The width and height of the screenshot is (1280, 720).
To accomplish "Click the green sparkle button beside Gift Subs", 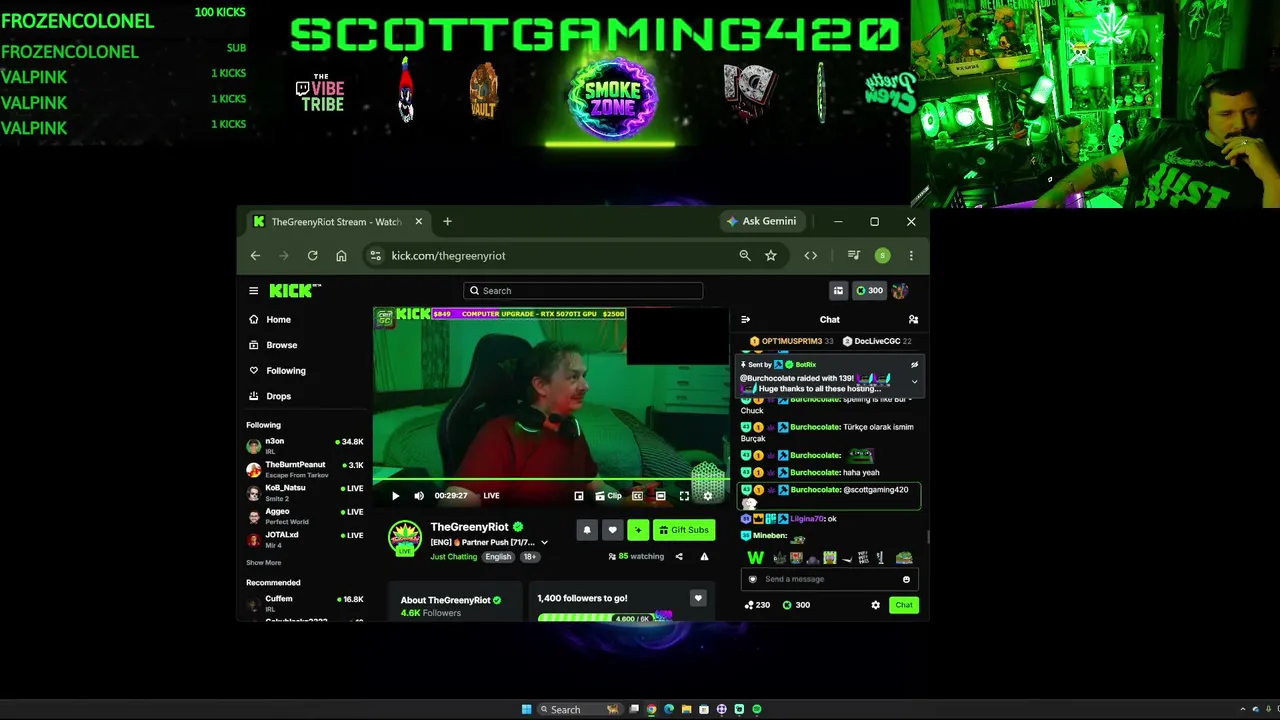I will pos(638,530).
